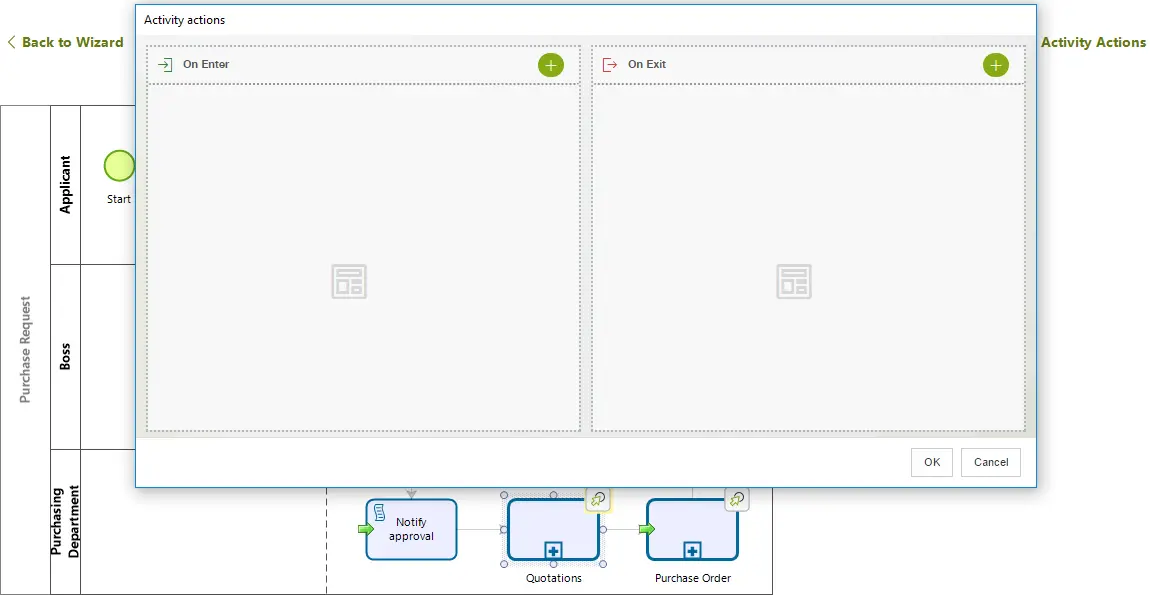
Task: Click the green arrow on Notify approval
Action: point(365,529)
